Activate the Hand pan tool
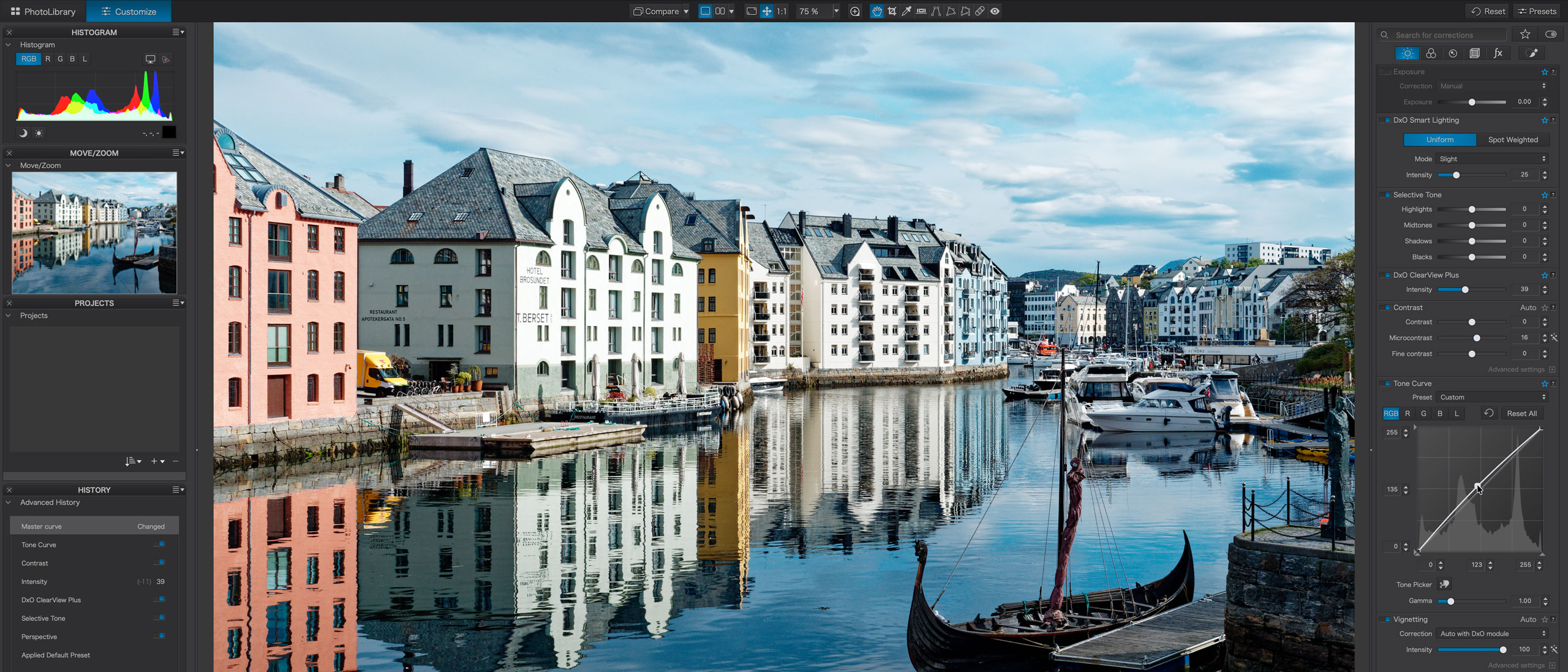This screenshot has width=1568, height=672. click(x=877, y=11)
